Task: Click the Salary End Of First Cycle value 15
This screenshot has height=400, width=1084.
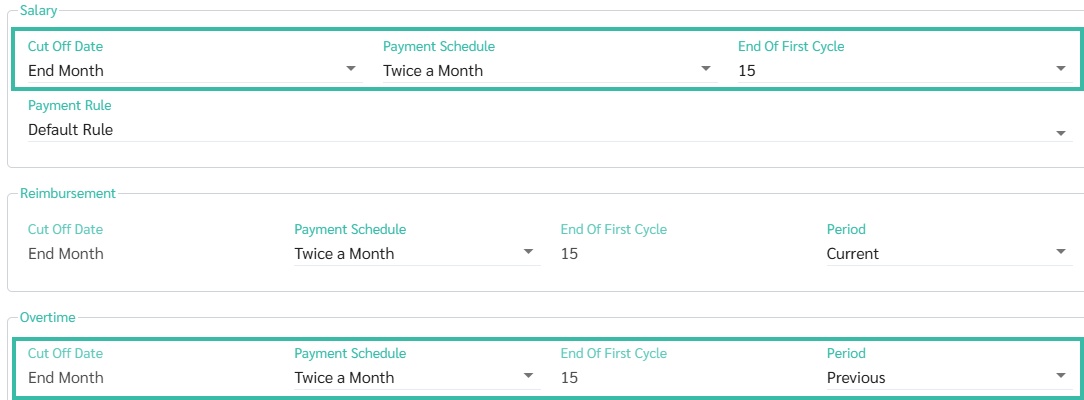Action: [x=747, y=71]
